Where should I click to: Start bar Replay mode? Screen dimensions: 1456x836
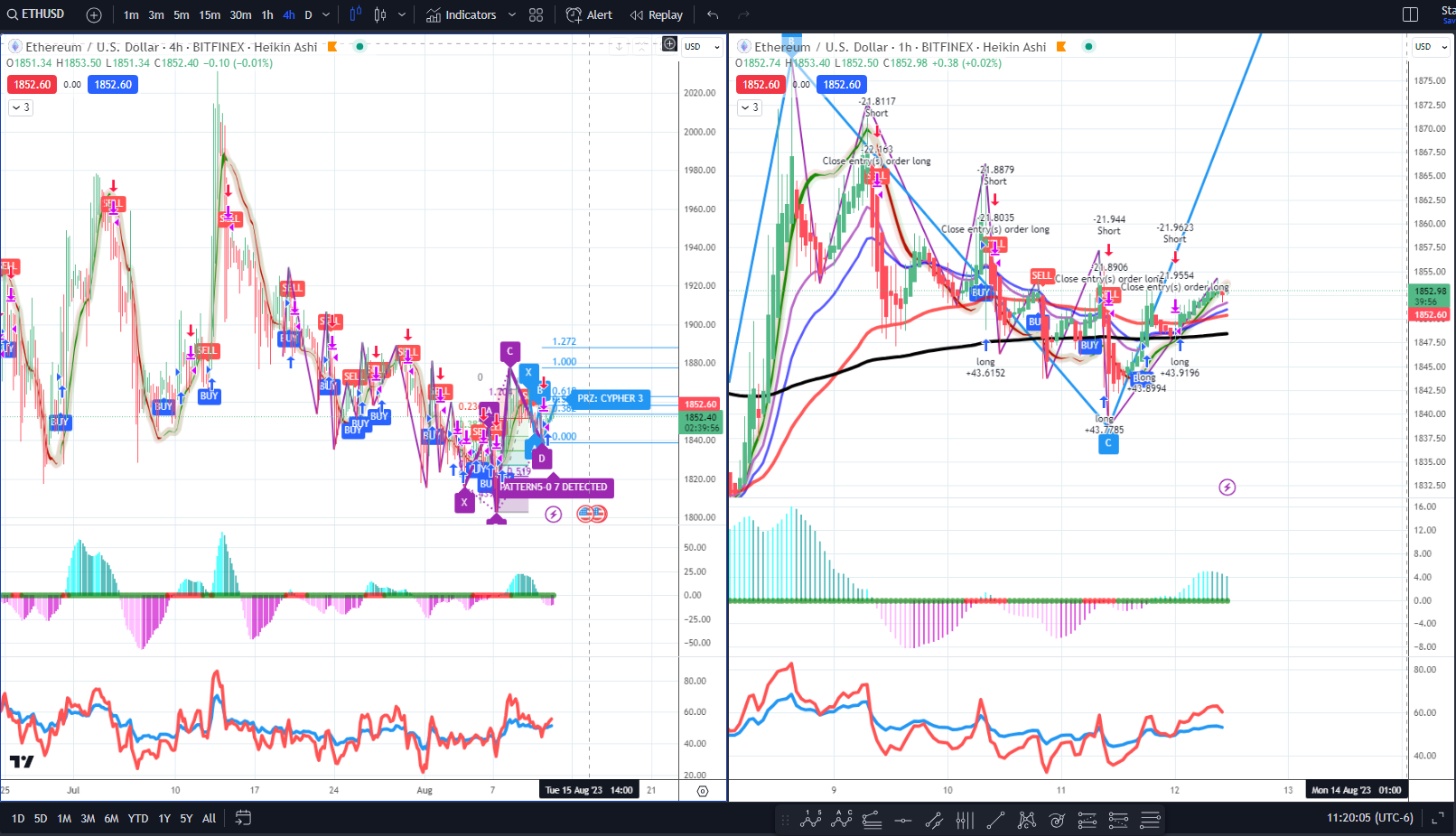[657, 14]
